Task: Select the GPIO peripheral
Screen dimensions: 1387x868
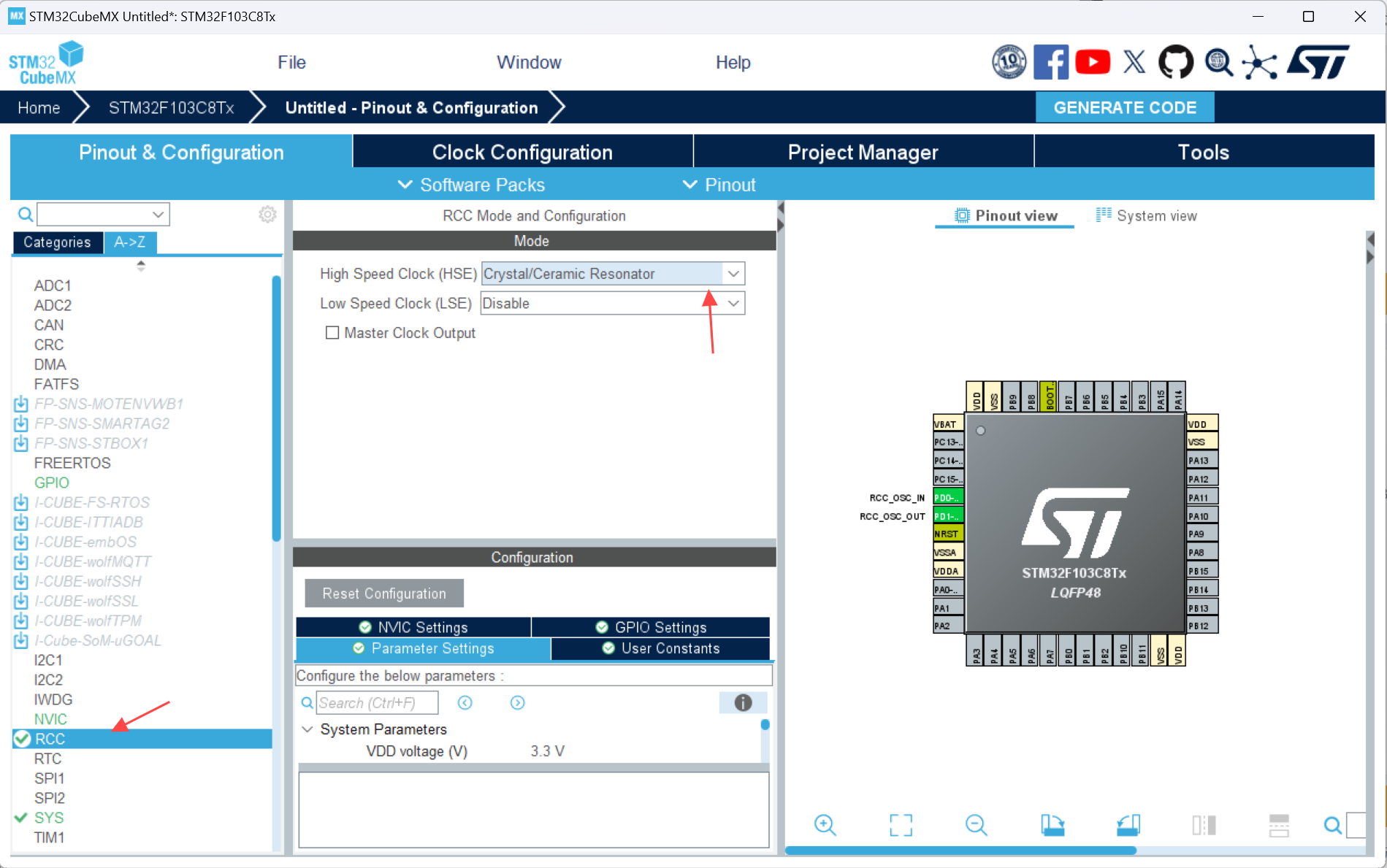Action: point(52,483)
